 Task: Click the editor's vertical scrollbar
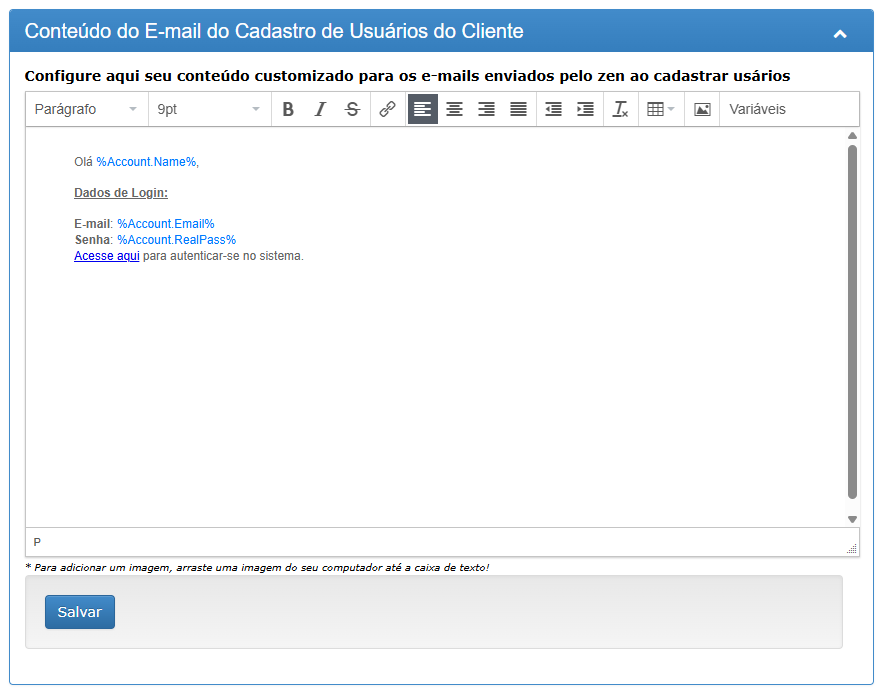point(852,320)
